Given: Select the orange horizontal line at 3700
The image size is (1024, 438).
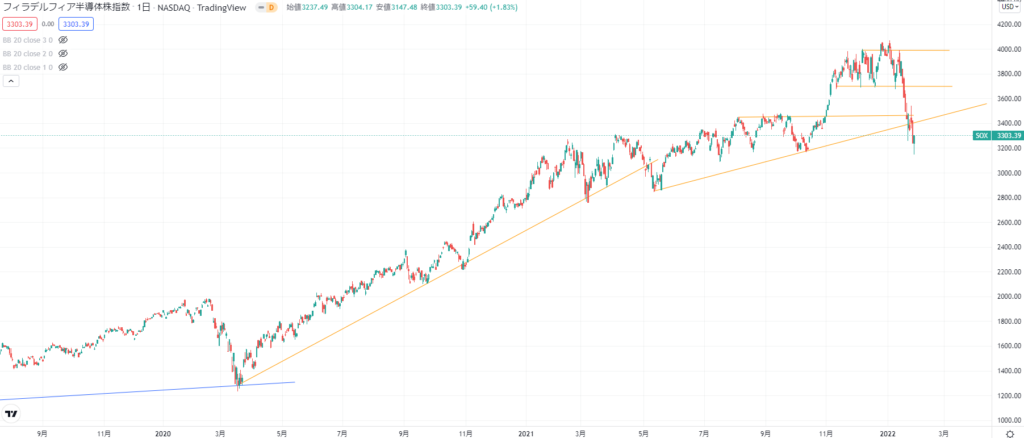Looking at the screenshot, I should [930, 86].
